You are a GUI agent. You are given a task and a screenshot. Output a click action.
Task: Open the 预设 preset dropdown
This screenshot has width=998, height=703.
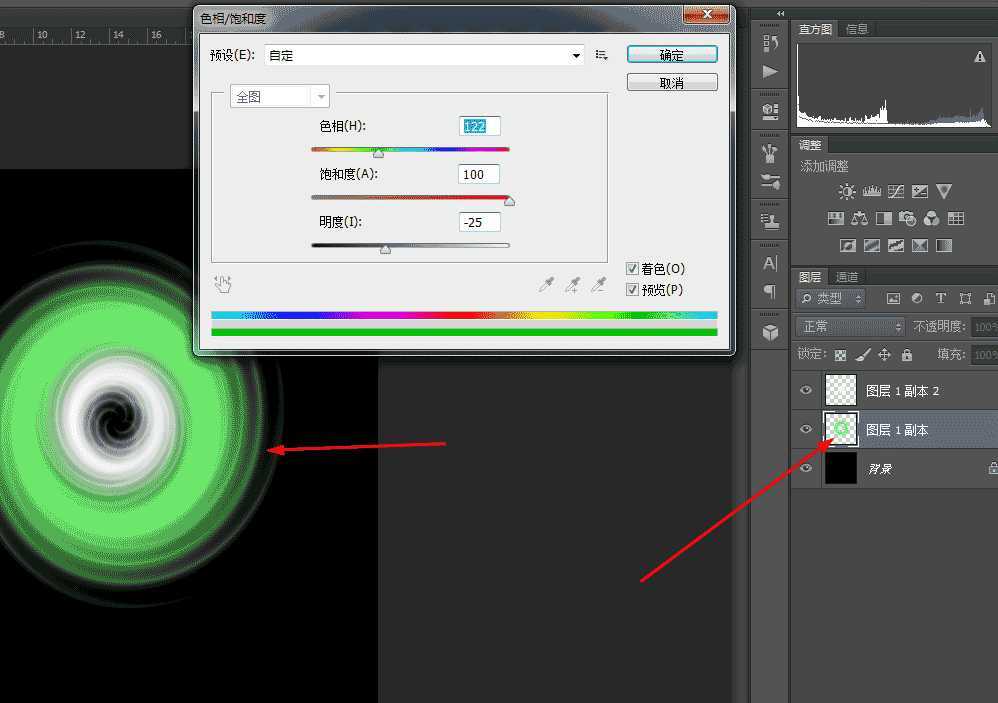click(x=577, y=55)
